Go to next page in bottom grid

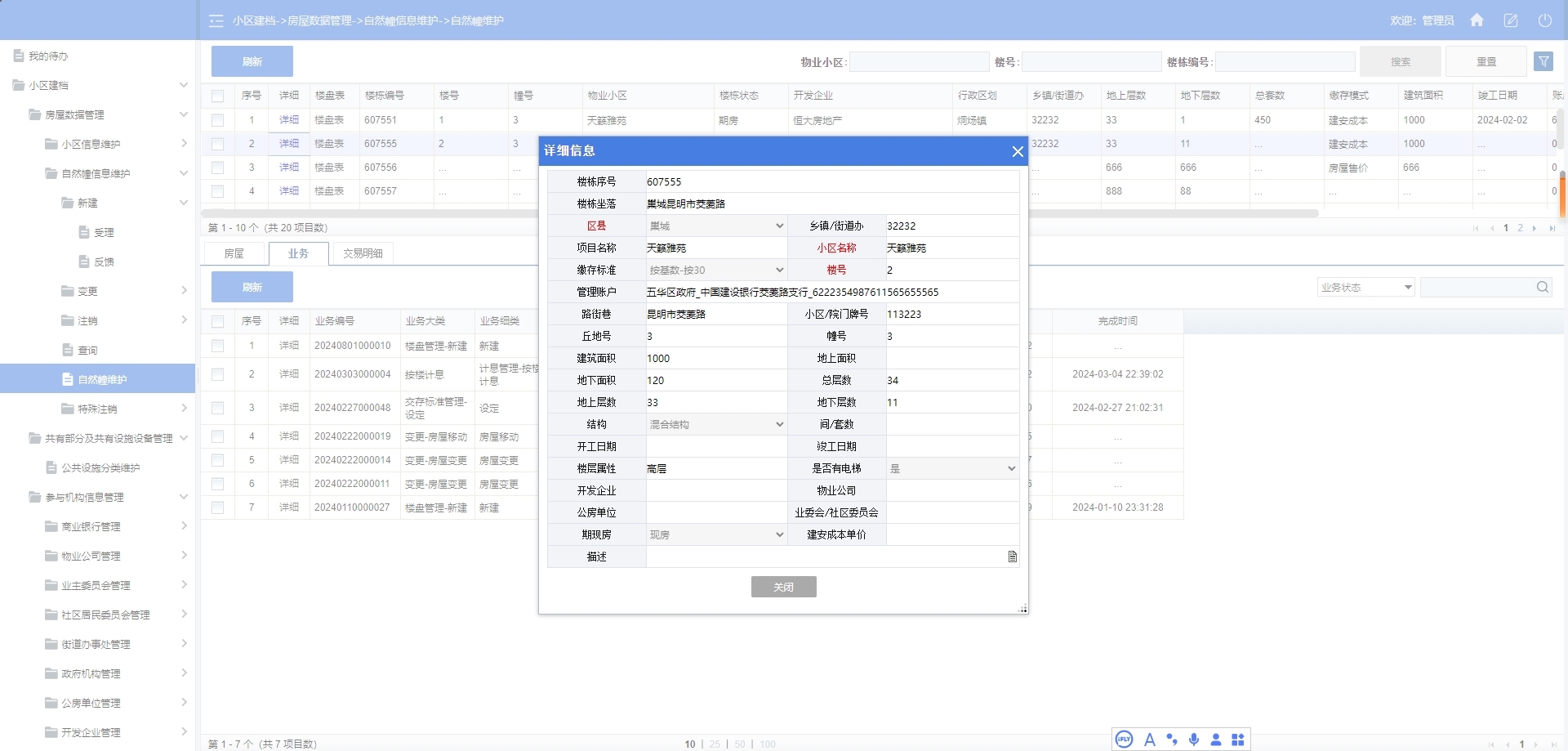pyautogui.click(x=1536, y=744)
